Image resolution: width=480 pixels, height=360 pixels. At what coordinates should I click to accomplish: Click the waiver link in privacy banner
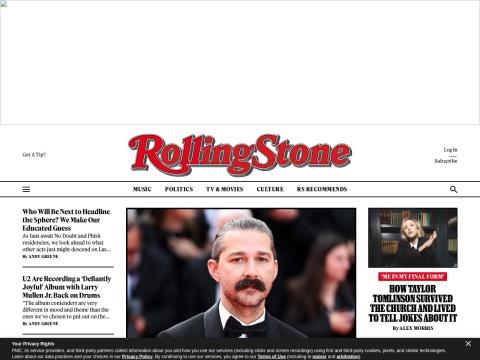point(319,357)
